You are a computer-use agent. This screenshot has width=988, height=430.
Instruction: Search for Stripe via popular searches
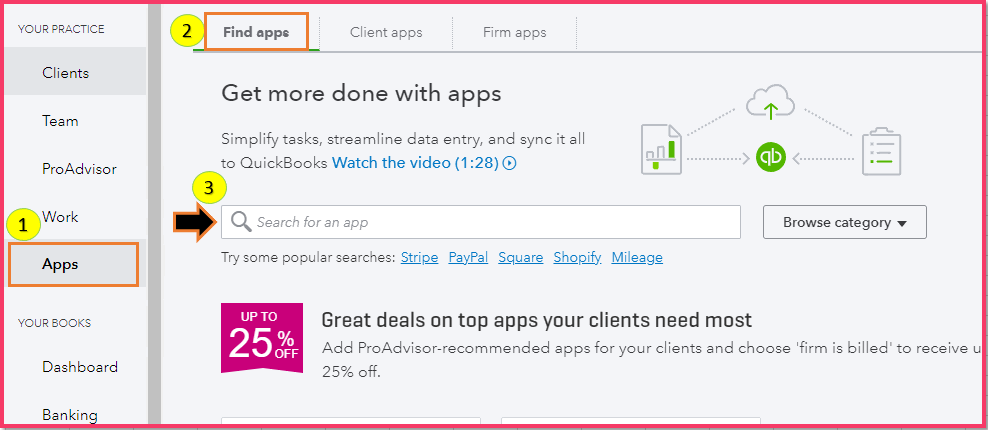click(419, 257)
